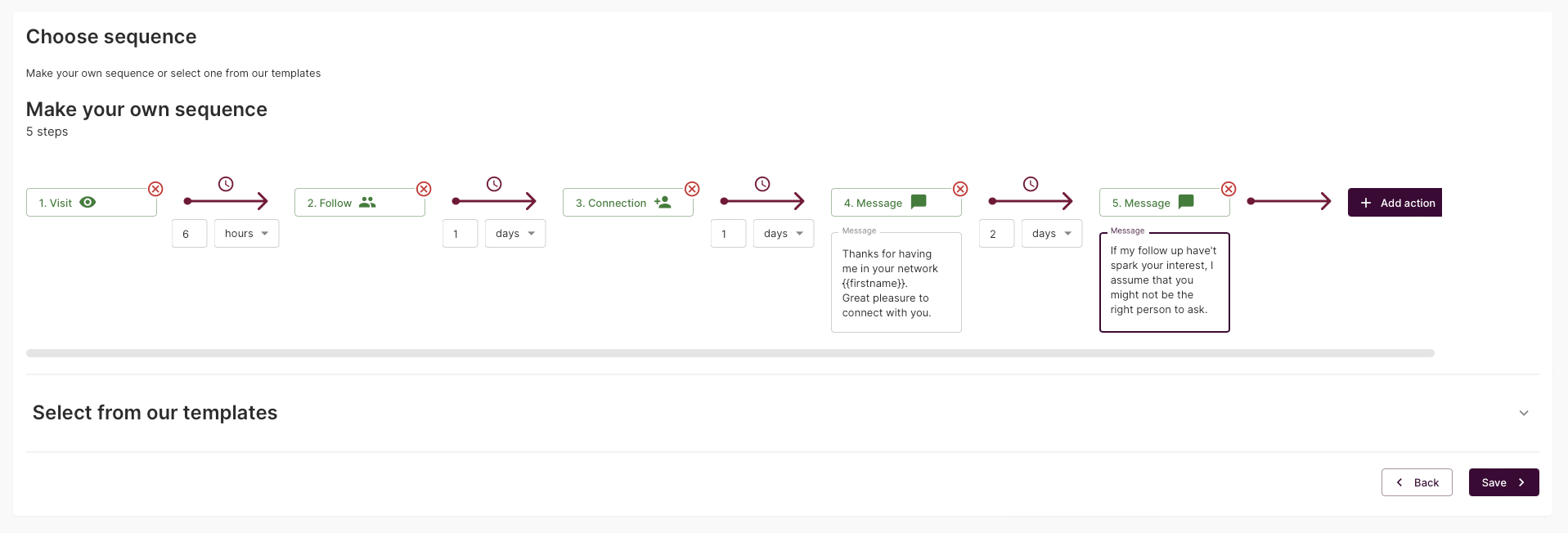Click the 'Choose sequence' title

click(111, 37)
